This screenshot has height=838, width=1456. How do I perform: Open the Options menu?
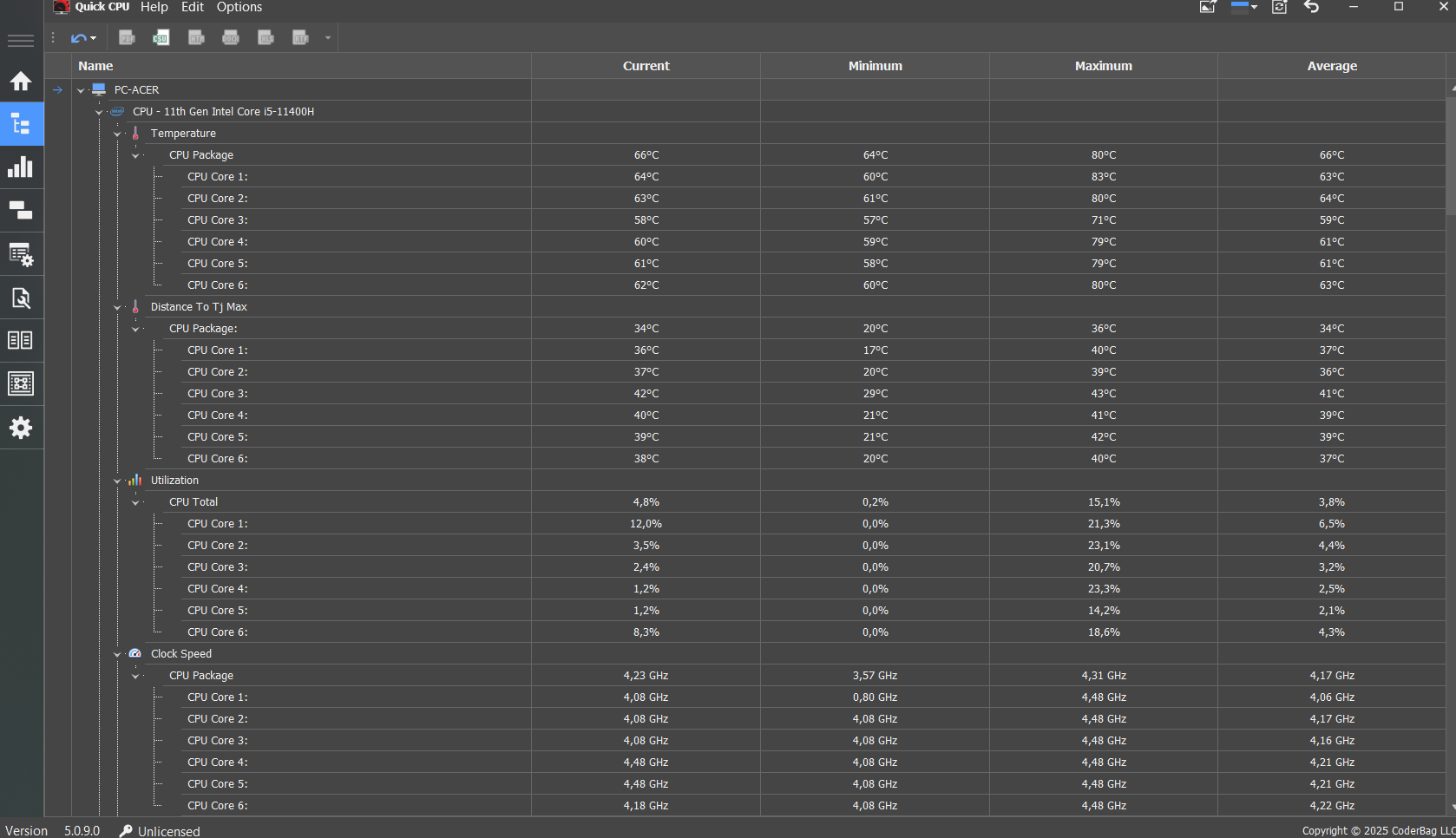239,7
